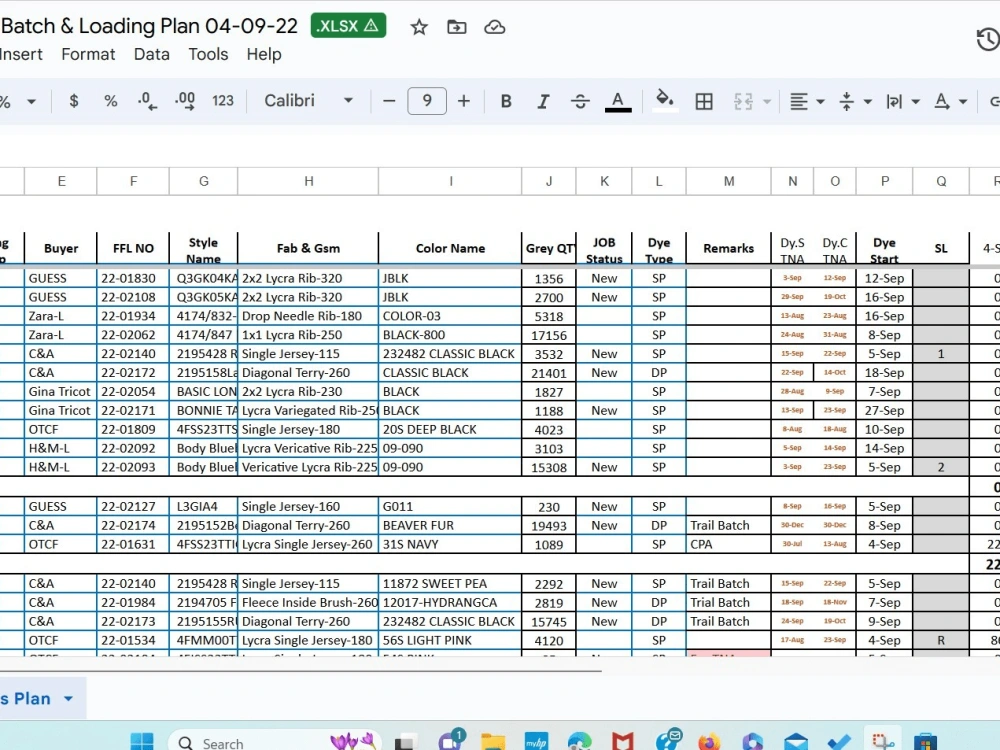Select the cell Drop Needle Rib-180

coord(308,316)
